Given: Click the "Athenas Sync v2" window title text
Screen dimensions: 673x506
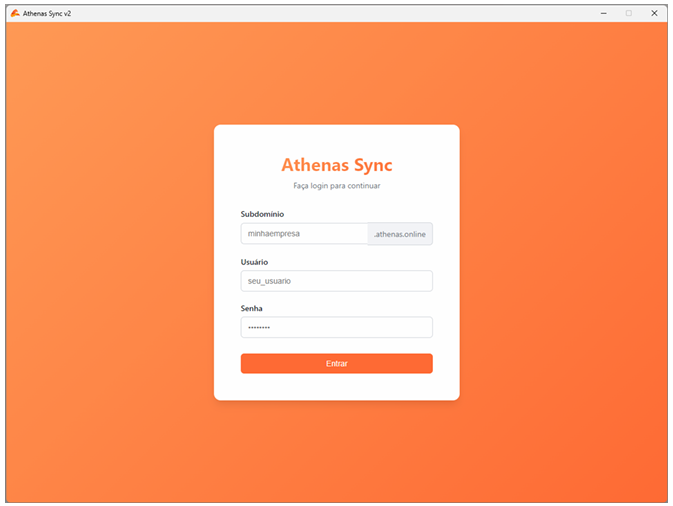Looking at the screenshot, I should click(x=47, y=13).
